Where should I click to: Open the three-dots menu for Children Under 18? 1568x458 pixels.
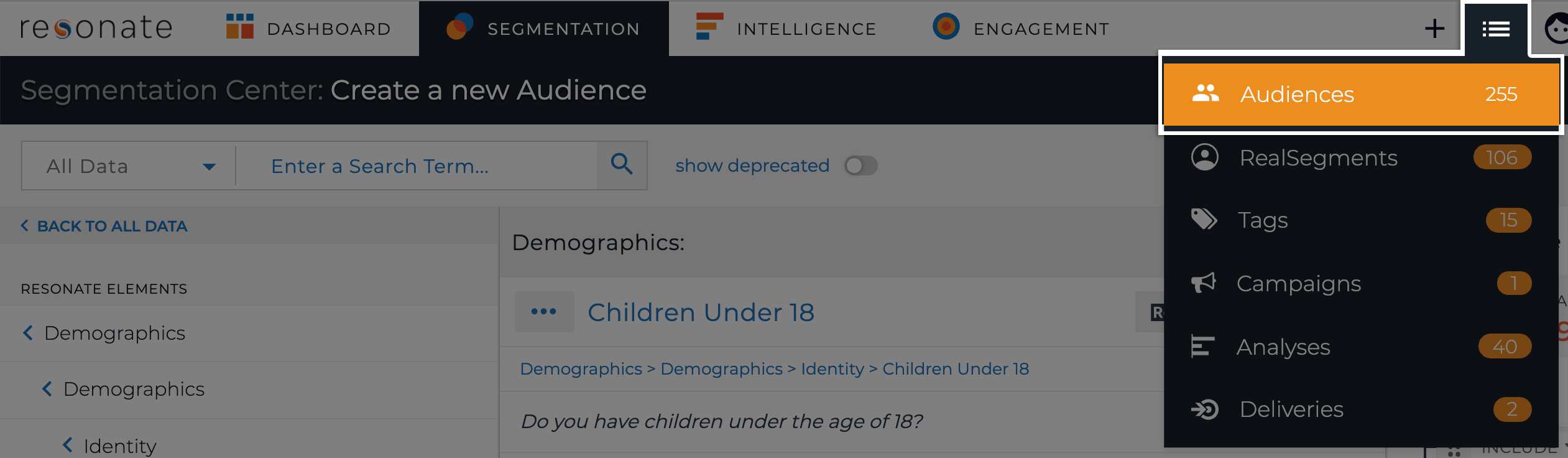[x=544, y=311]
